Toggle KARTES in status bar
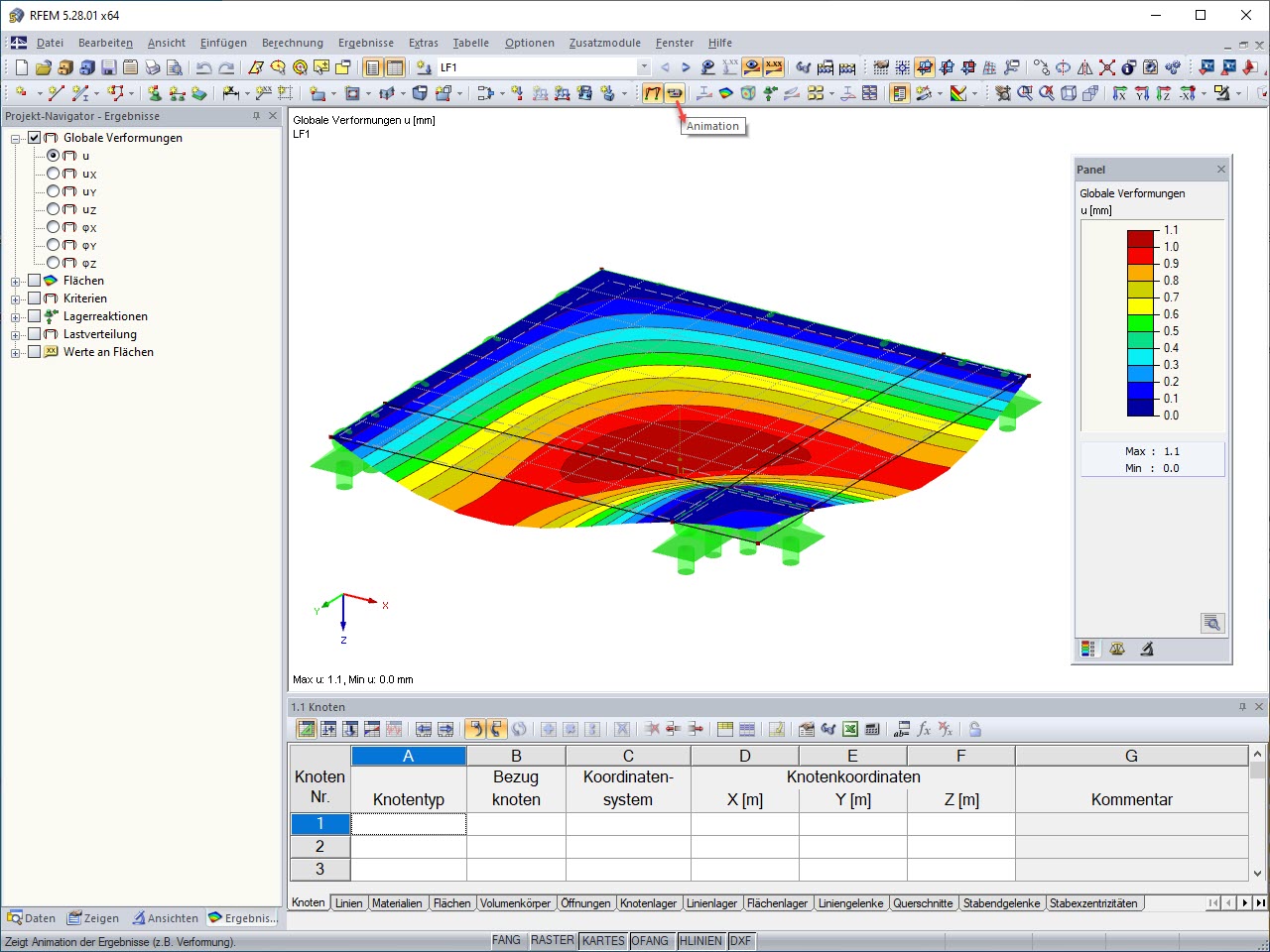1270x952 pixels. pos(603,940)
